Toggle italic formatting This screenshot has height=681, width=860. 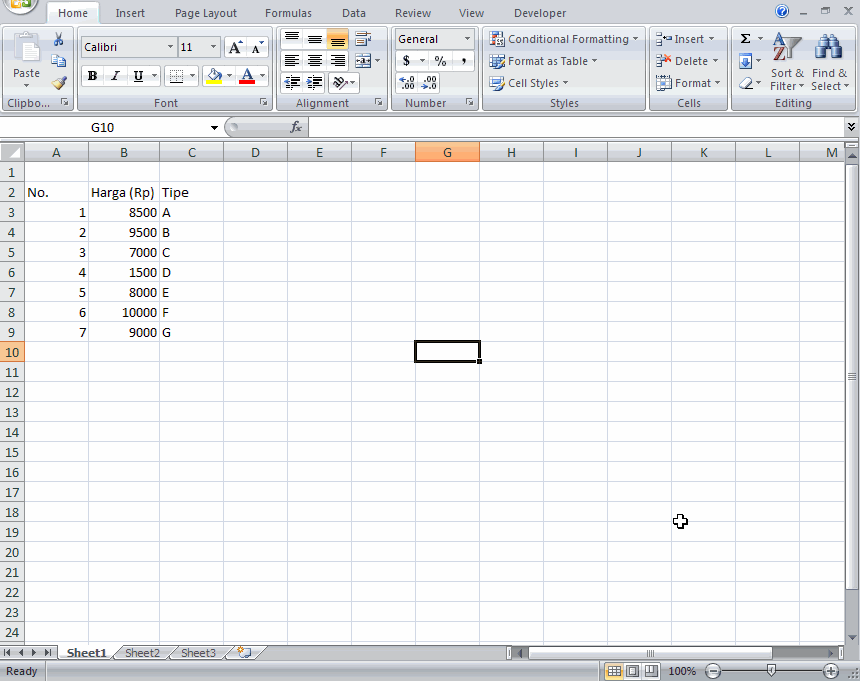click(x=113, y=75)
